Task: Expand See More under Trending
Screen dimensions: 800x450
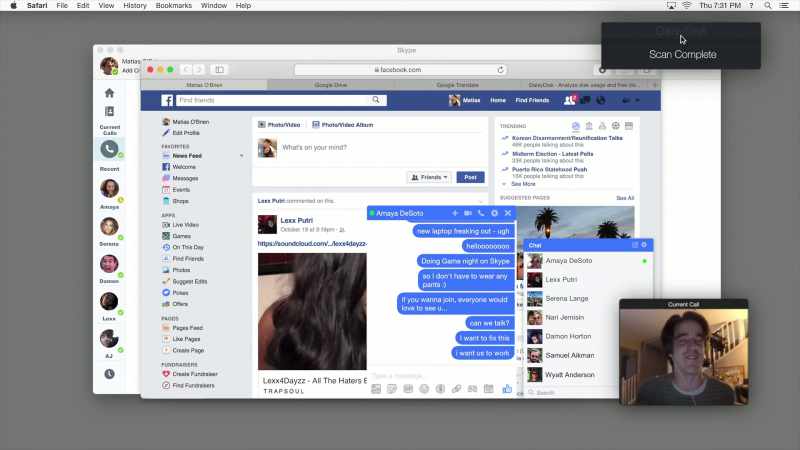Action: [523, 184]
